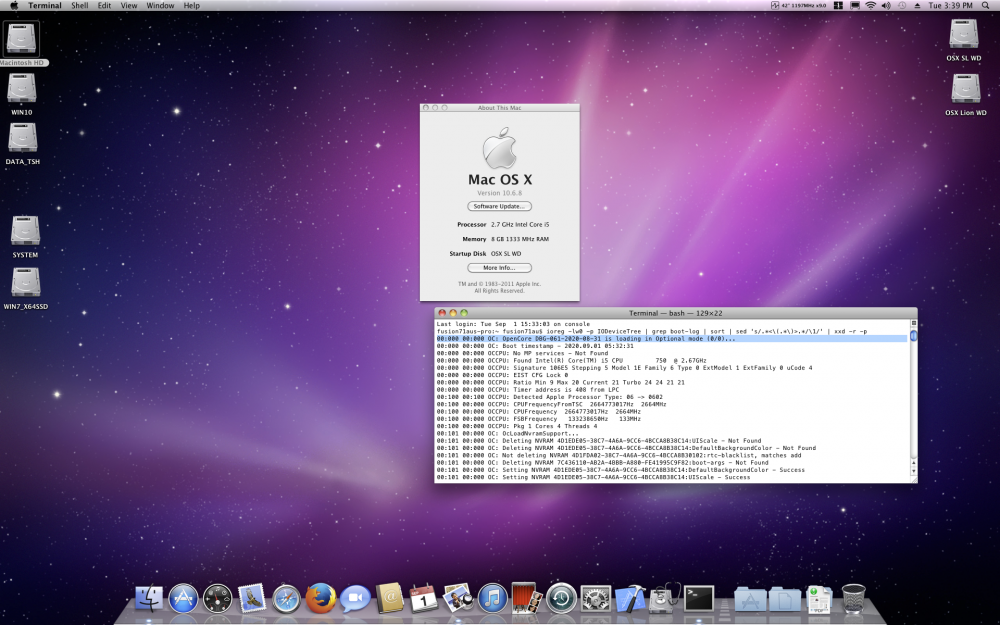This screenshot has height=625, width=1000.
Task: Launch Safari from the Dock
Action: click(286, 599)
